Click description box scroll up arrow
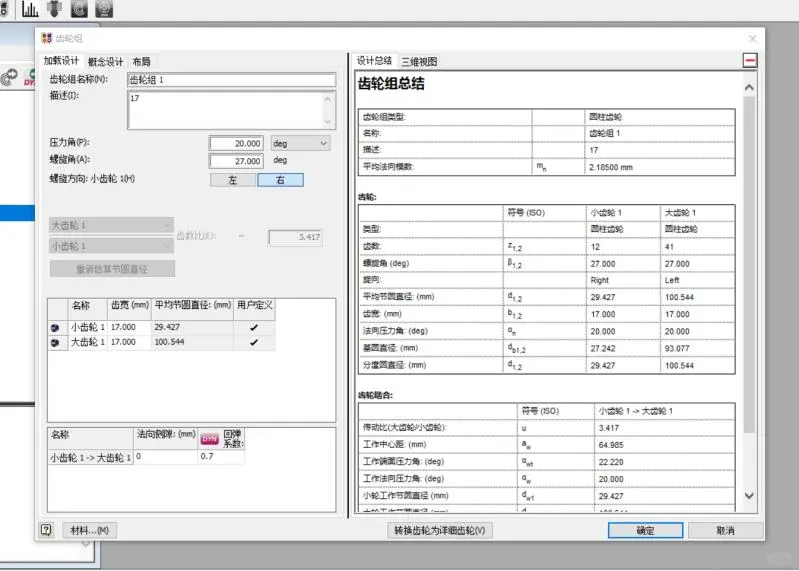The height and width of the screenshot is (571, 799). click(x=327, y=99)
